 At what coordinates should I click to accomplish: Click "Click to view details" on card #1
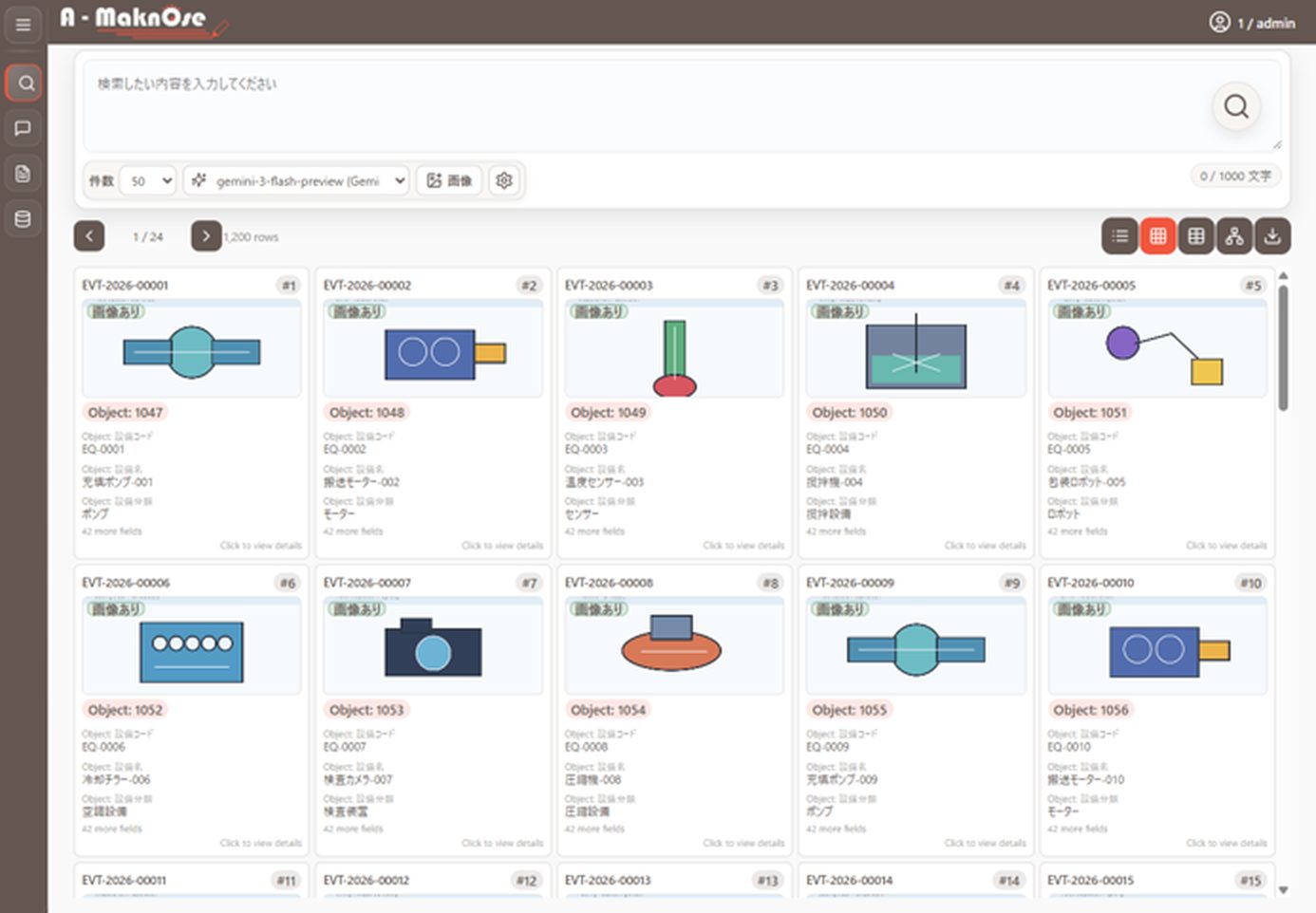point(261,546)
